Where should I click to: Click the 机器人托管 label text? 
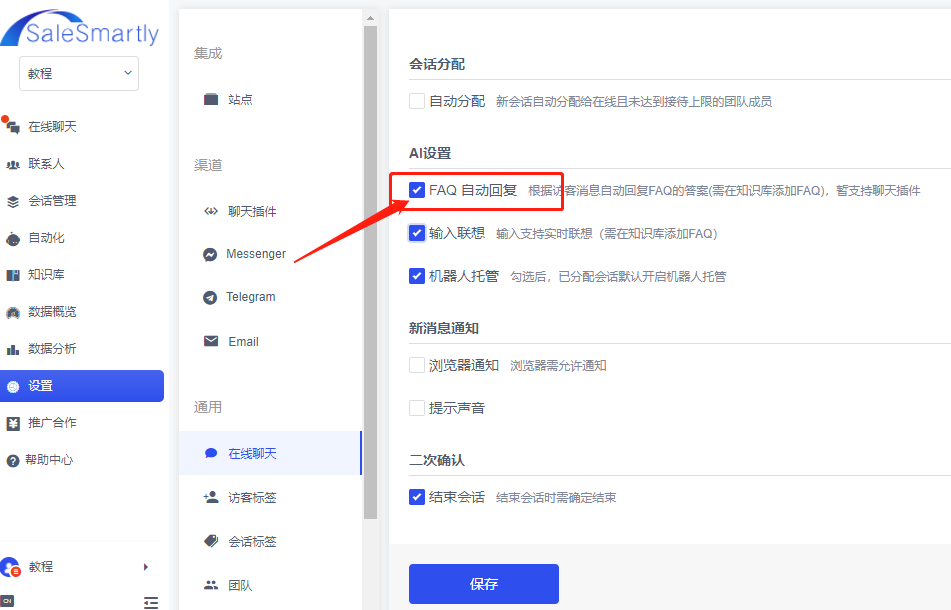[464, 277]
